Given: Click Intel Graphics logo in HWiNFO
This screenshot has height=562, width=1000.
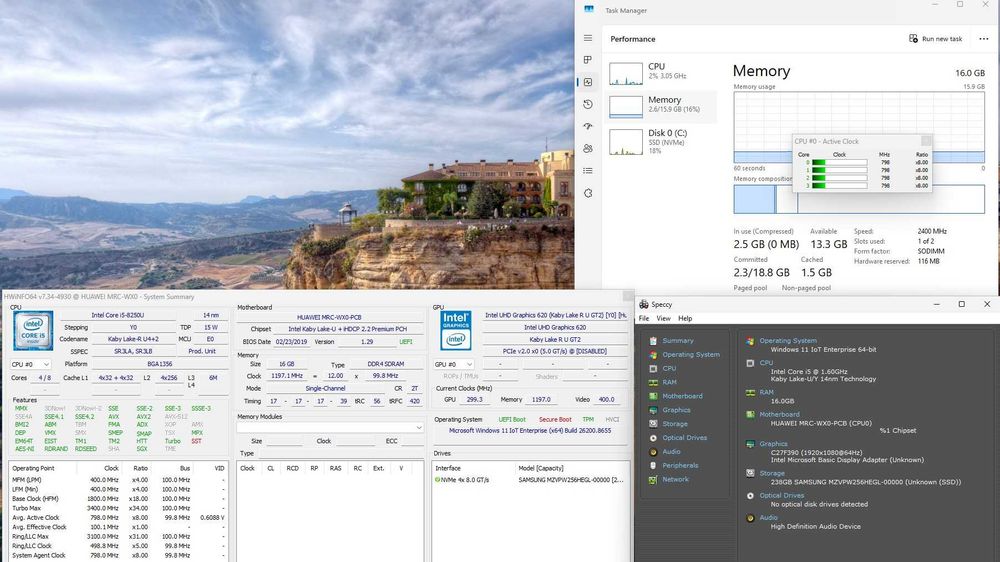Looking at the screenshot, I should pos(456,330).
